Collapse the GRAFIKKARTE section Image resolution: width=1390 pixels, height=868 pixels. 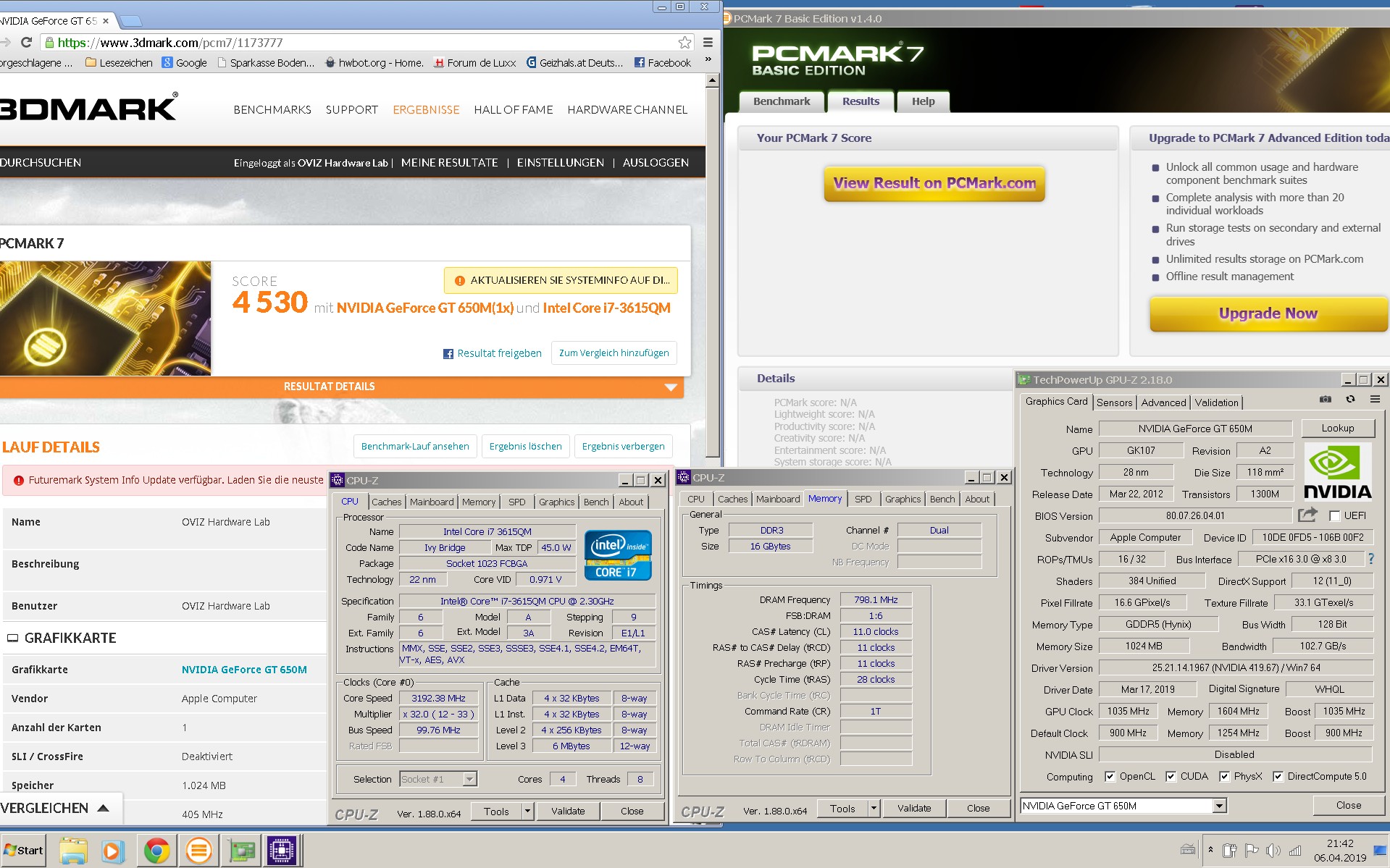pyautogui.click(x=12, y=638)
